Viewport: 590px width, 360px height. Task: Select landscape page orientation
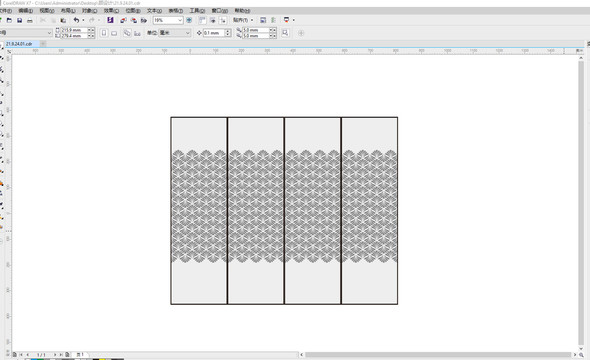click(x=114, y=33)
